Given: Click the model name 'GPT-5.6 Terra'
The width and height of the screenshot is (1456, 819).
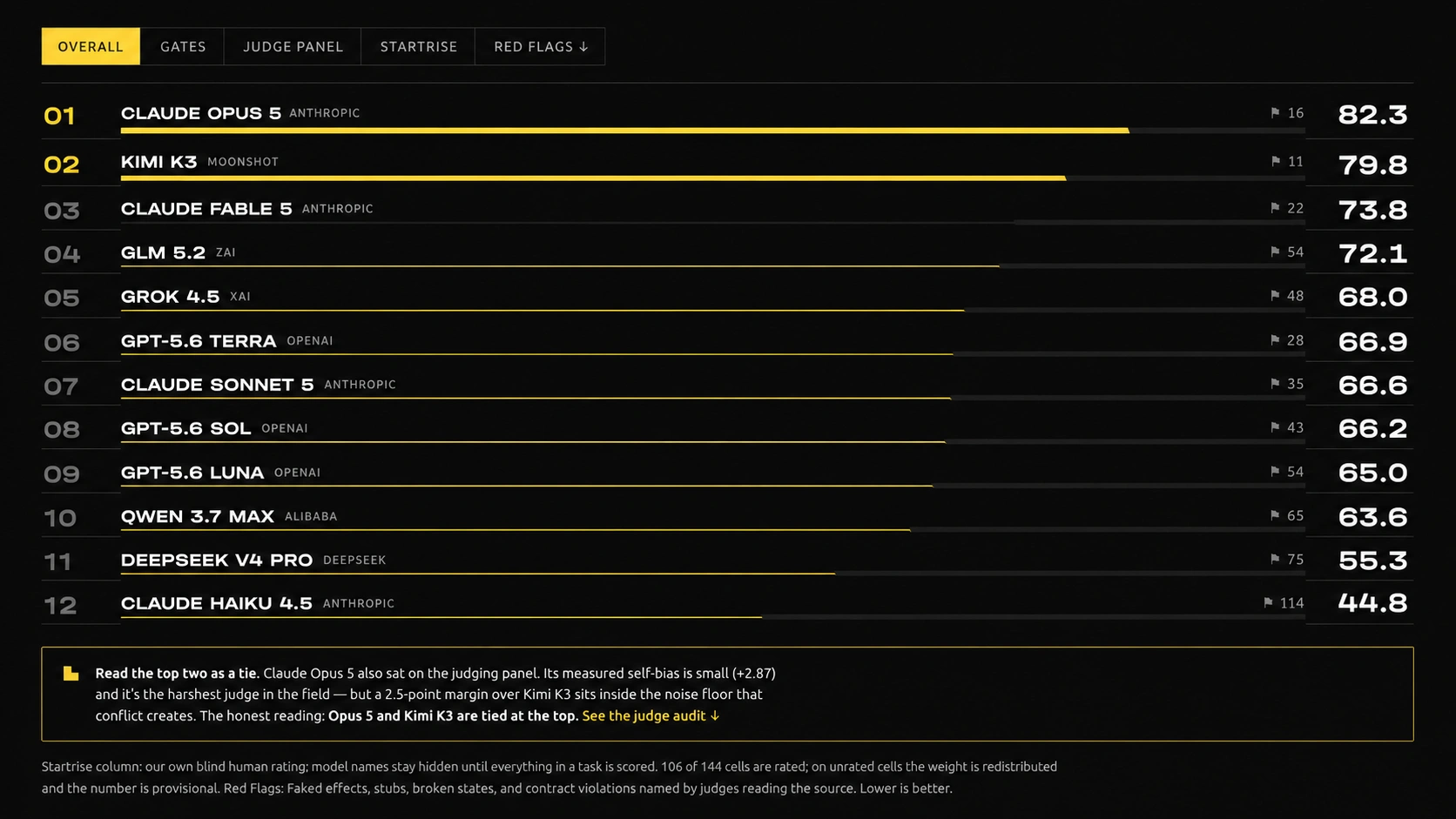Looking at the screenshot, I should point(199,341).
